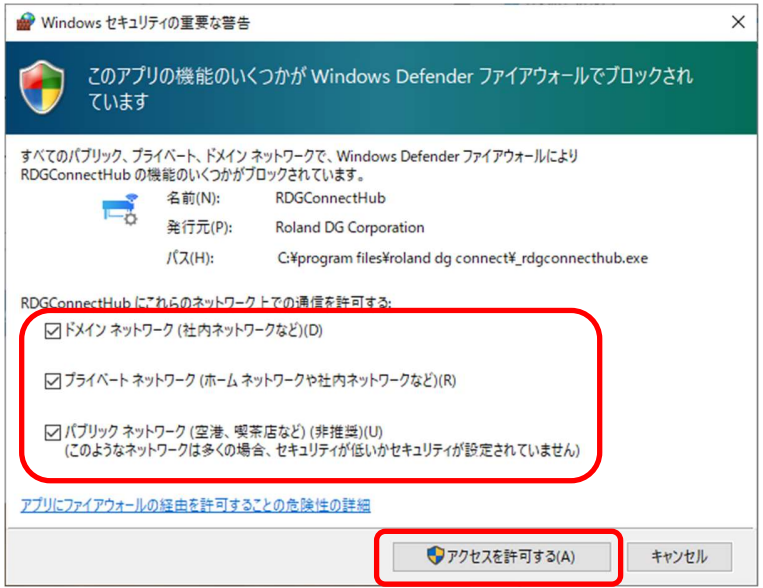Click the キャンセル button

[x=679, y=556]
